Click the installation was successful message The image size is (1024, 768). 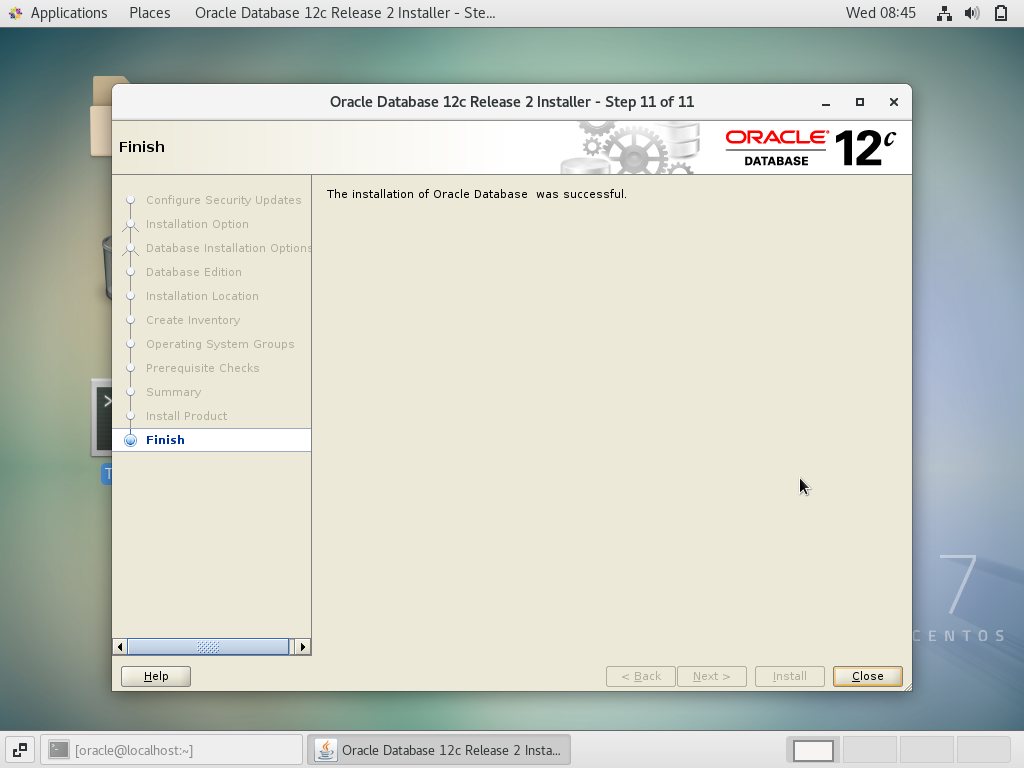tap(477, 194)
